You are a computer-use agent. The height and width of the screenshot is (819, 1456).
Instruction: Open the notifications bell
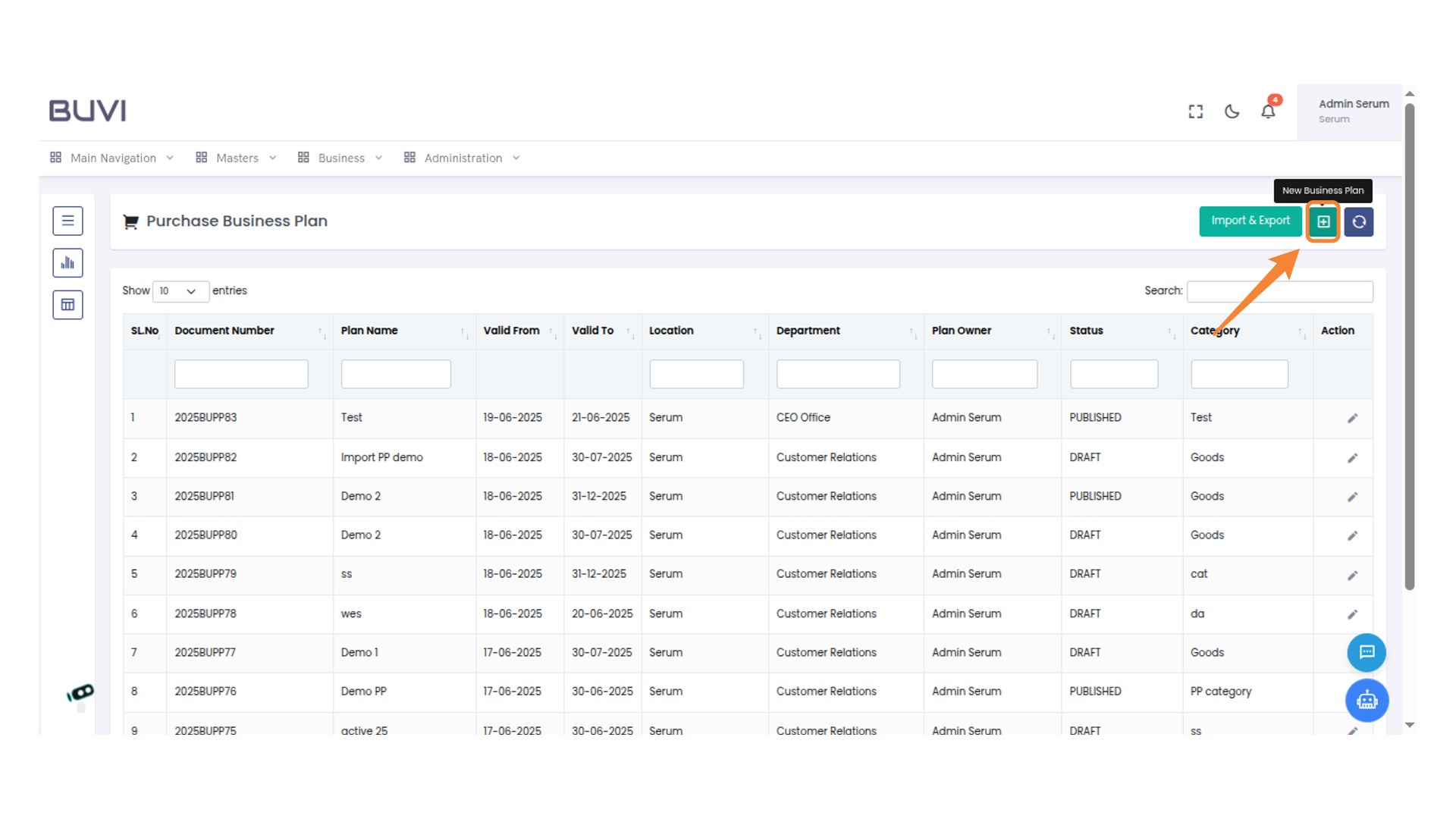tap(1268, 111)
